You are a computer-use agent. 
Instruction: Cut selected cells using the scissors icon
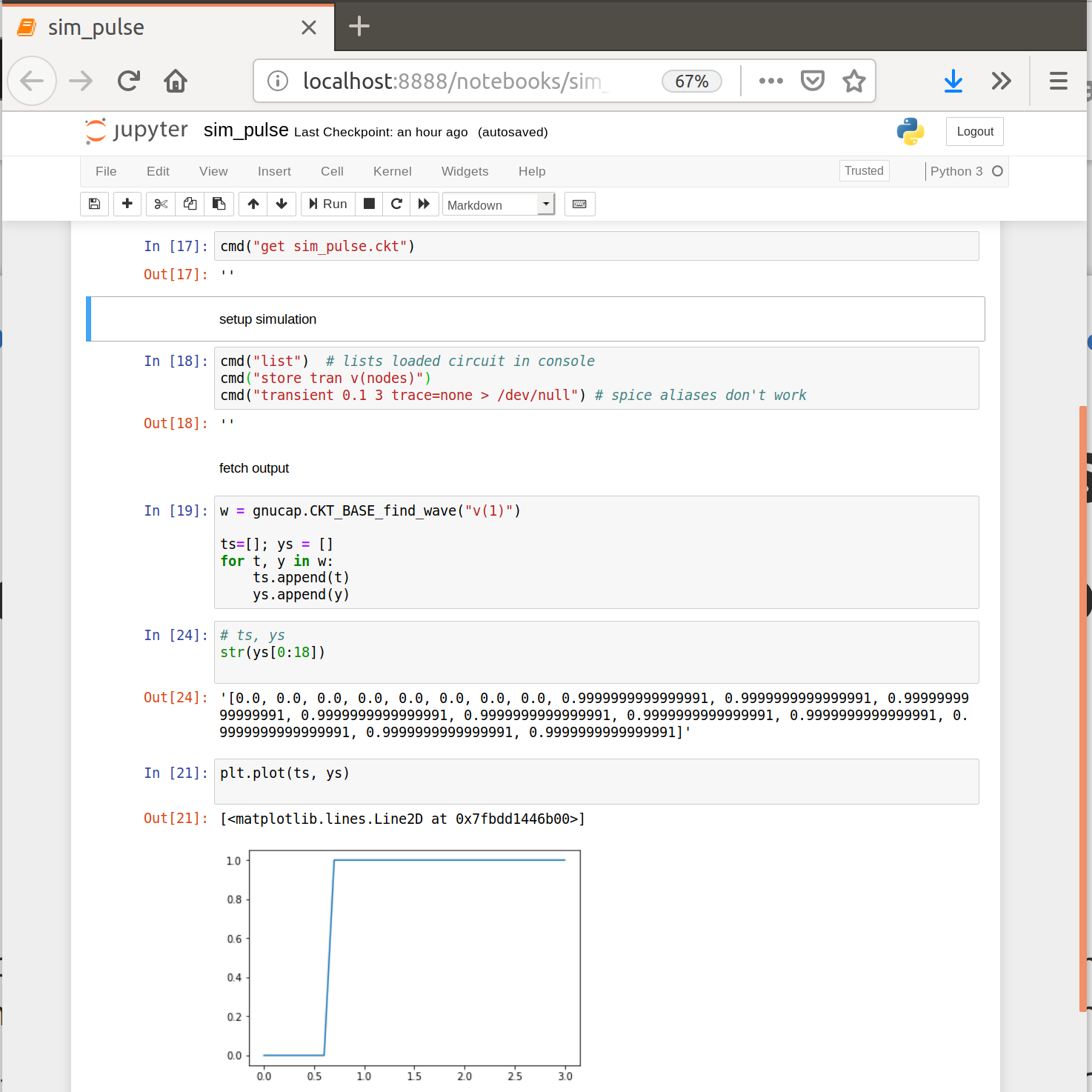(161, 204)
